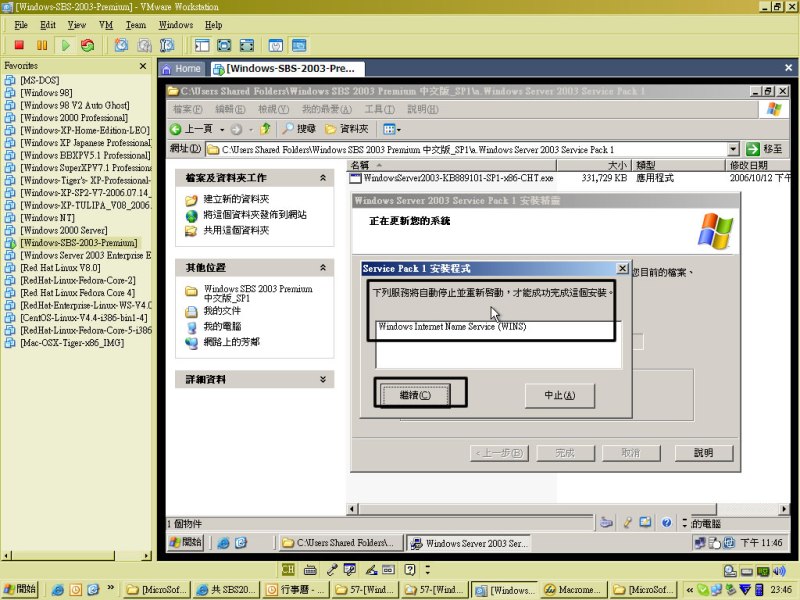The height and width of the screenshot is (600, 800).
Task: Sort by the 大小 column header
Action: pyautogui.click(x=593, y=165)
